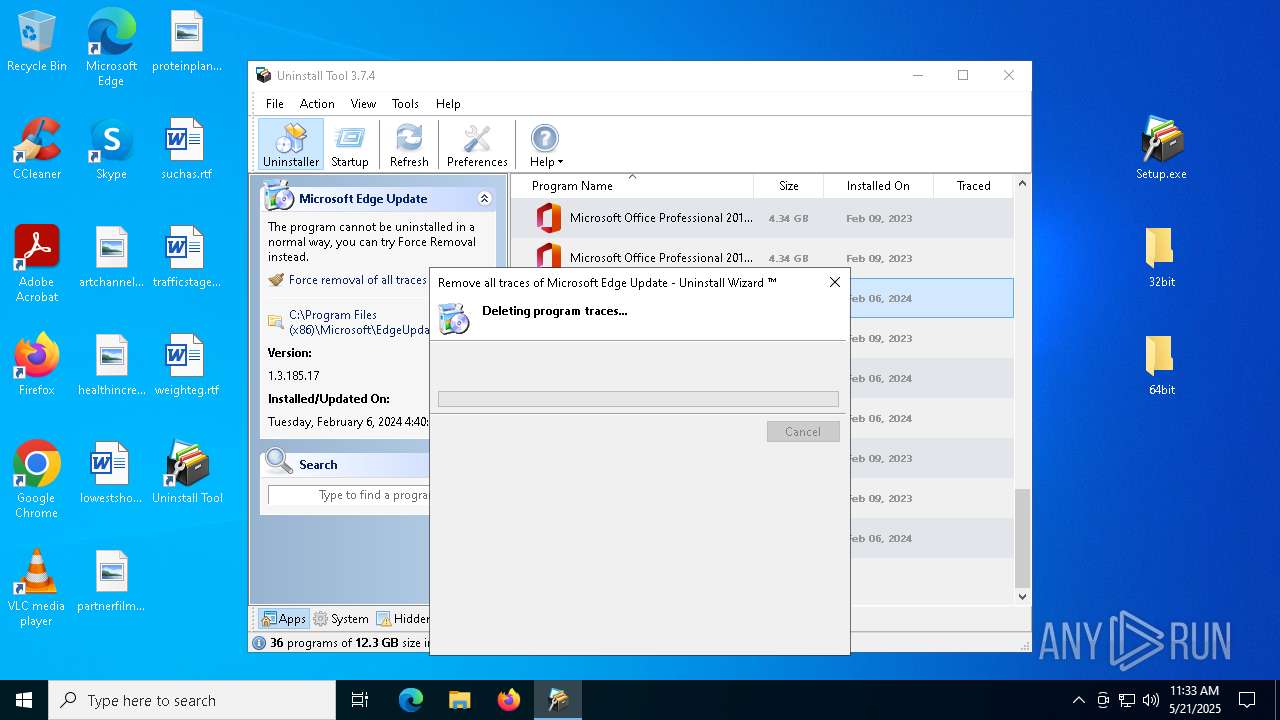
Task: Select first Microsoft Office Professional row
Action: point(762,218)
